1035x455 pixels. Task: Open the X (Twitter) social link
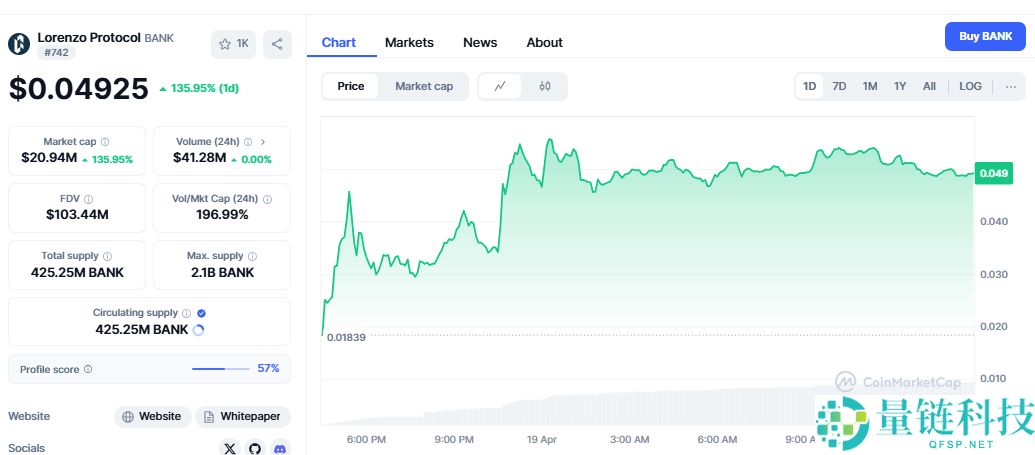[230, 448]
